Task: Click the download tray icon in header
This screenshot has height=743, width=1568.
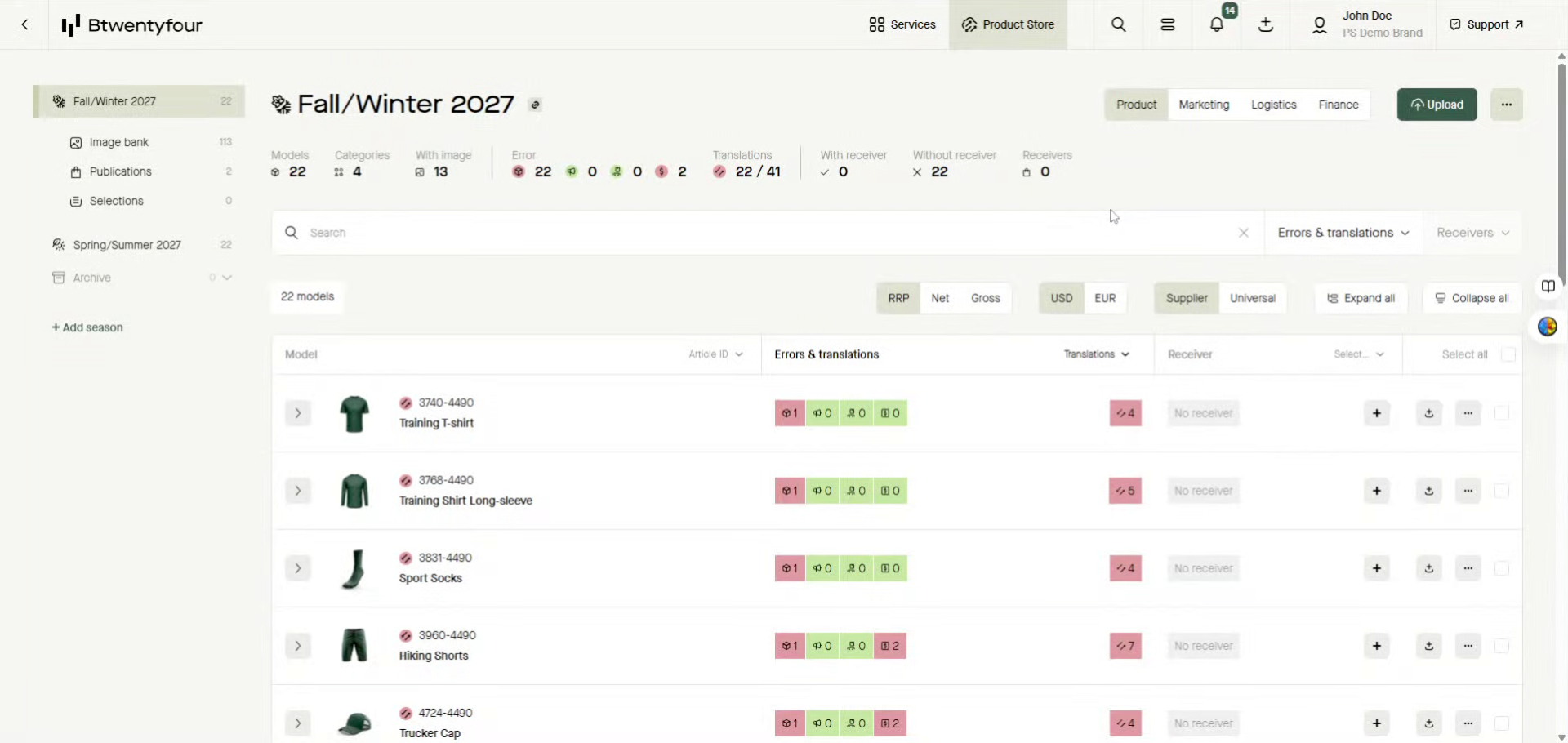Action: [x=1266, y=24]
